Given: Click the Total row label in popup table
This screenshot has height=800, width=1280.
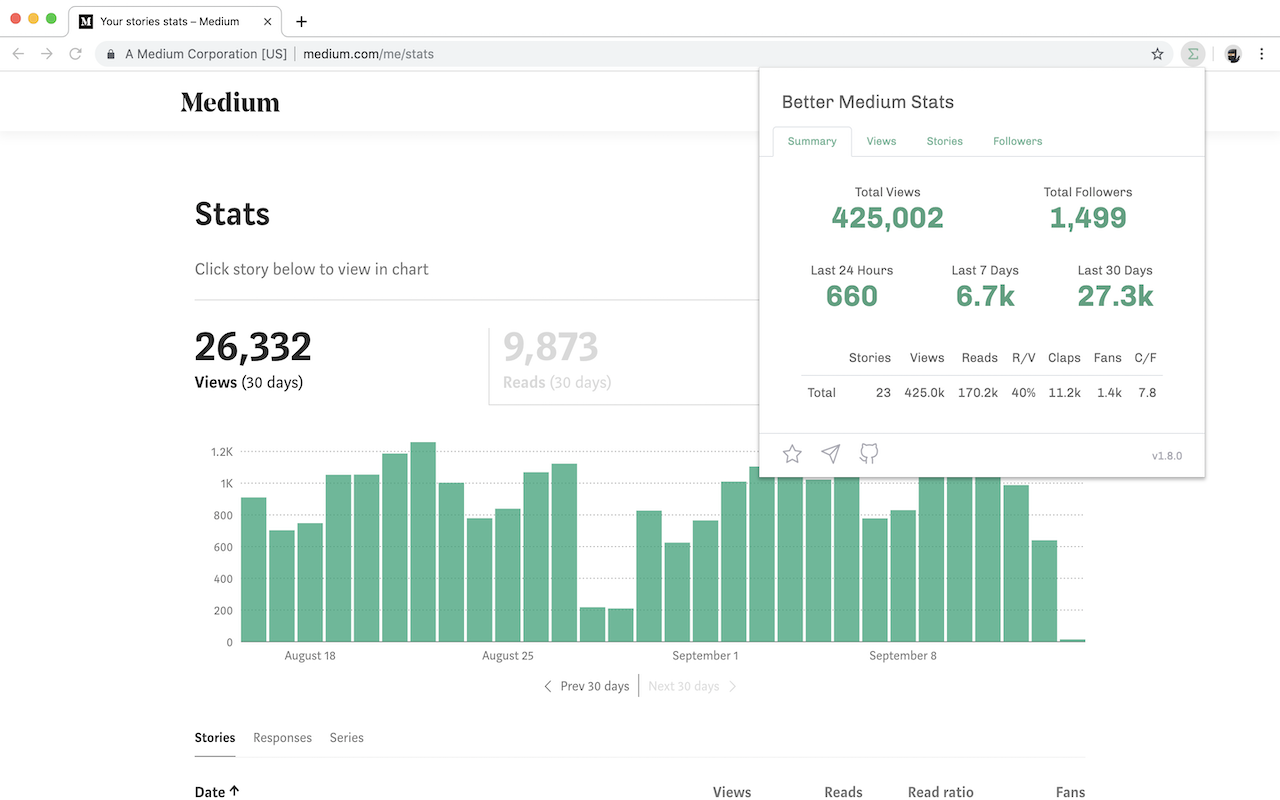Looking at the screenshot, I should point(822,393).
